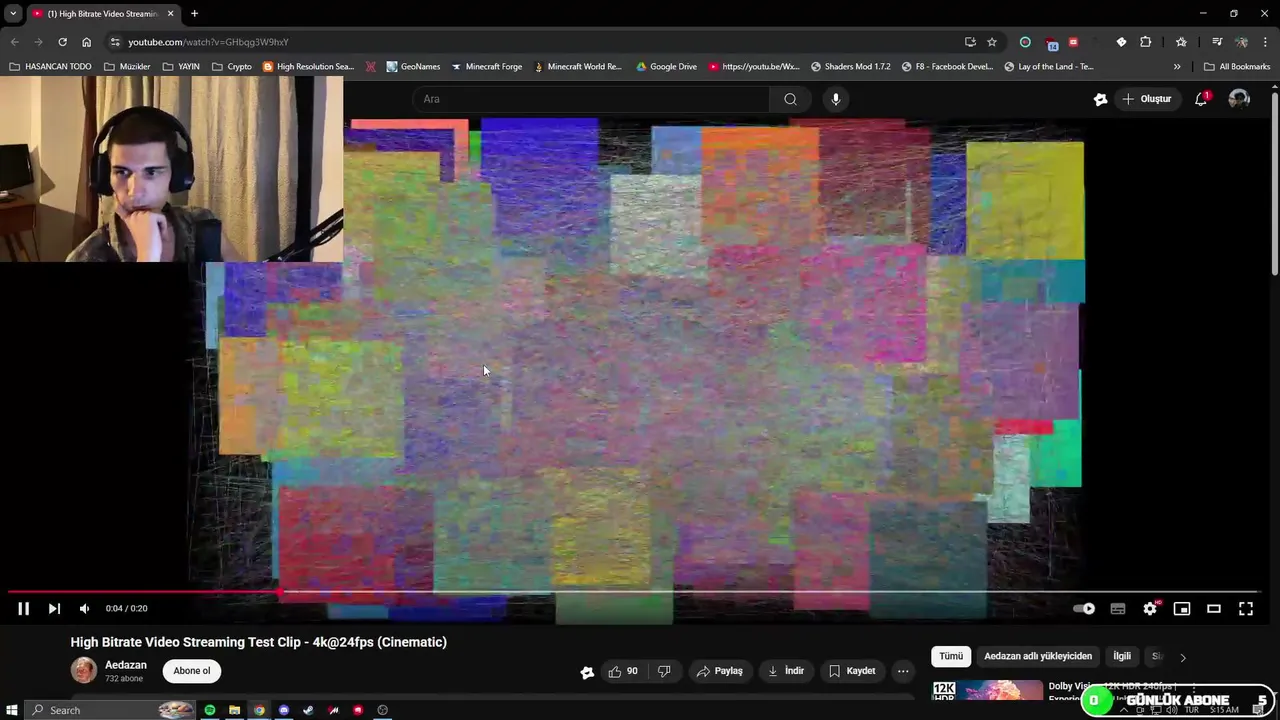
Task: Expand the hidden bookmarks overflow chevron
Action: point(1177,67)
